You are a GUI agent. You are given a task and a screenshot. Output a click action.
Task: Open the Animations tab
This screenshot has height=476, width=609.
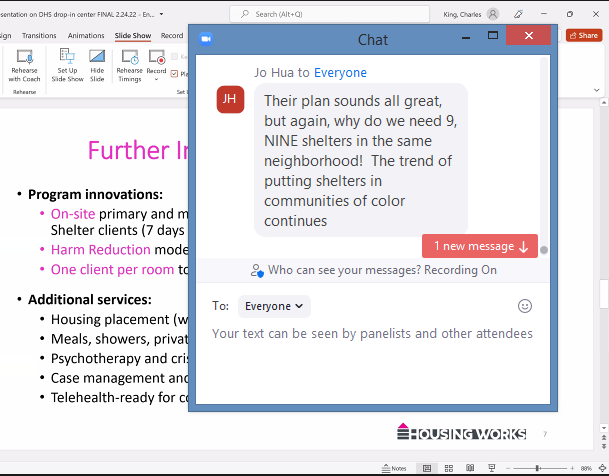pyautogui.click(x=86, y=36)
